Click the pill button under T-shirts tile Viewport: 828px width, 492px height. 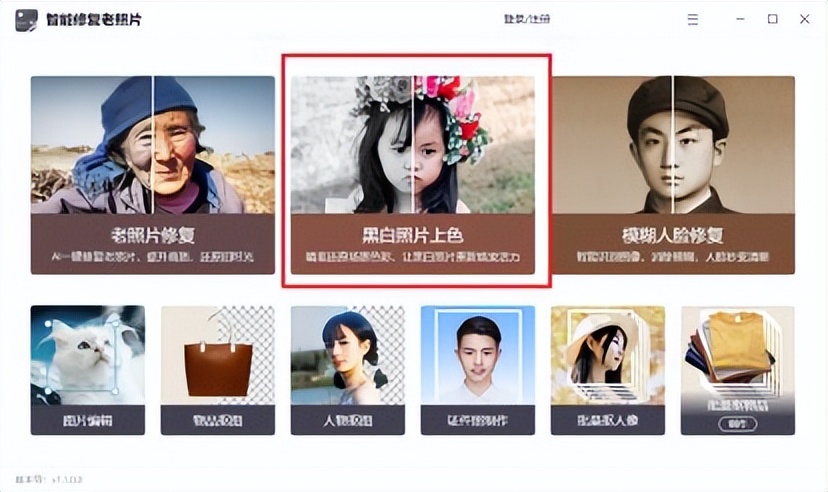(737, 424)
